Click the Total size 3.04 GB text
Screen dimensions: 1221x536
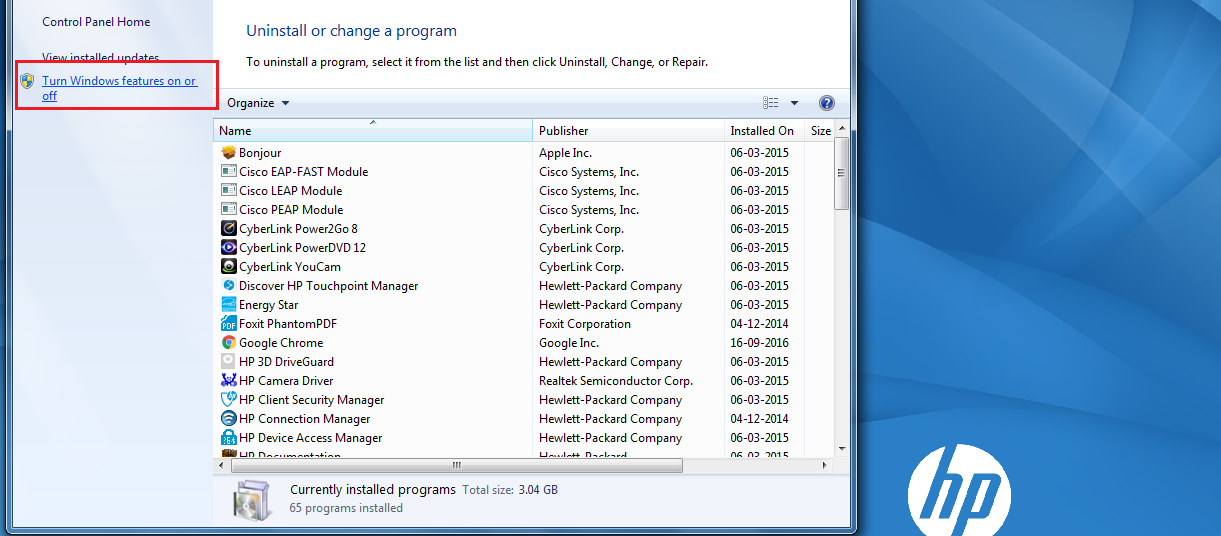[510, 490]
